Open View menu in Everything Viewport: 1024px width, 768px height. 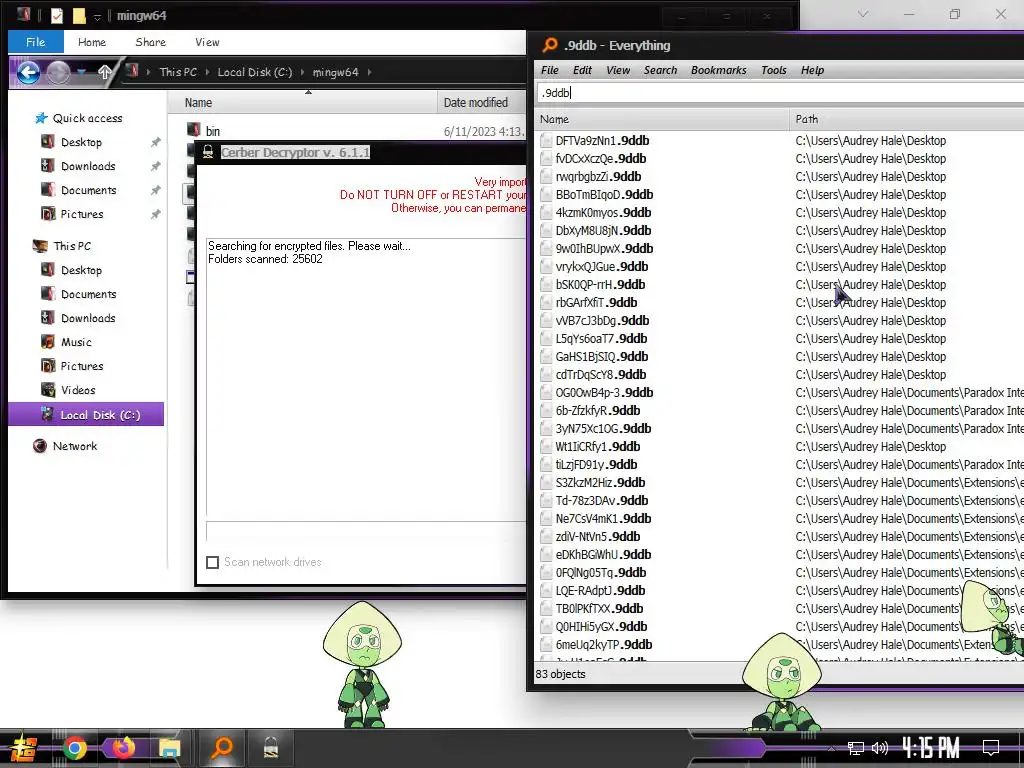click(x=618, y=70)
